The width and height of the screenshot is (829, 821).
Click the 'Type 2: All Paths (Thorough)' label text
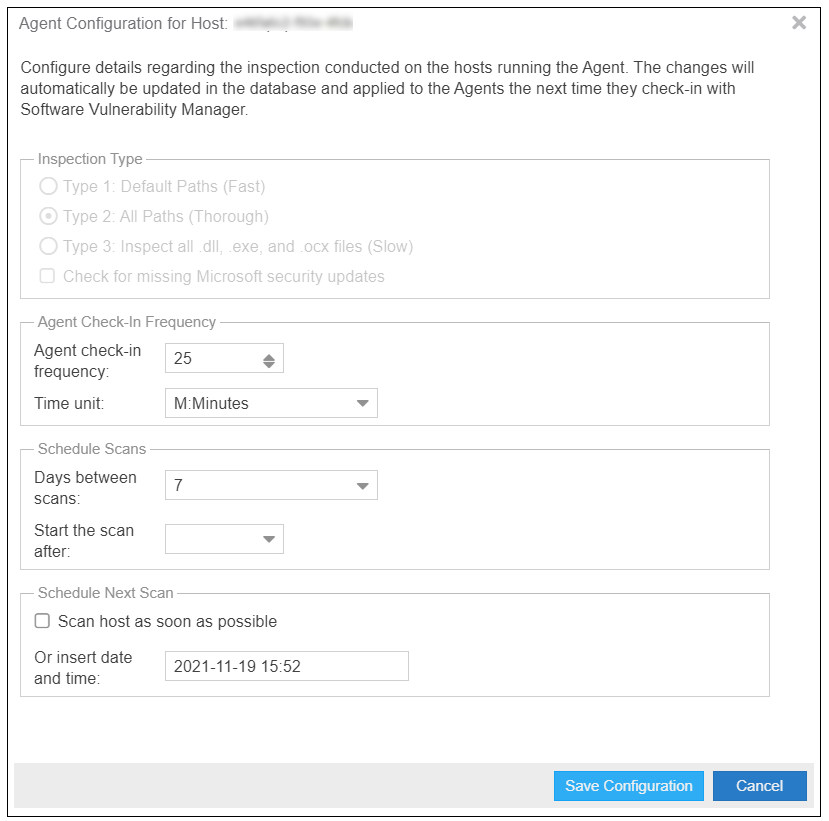click(x=165, y=216)
